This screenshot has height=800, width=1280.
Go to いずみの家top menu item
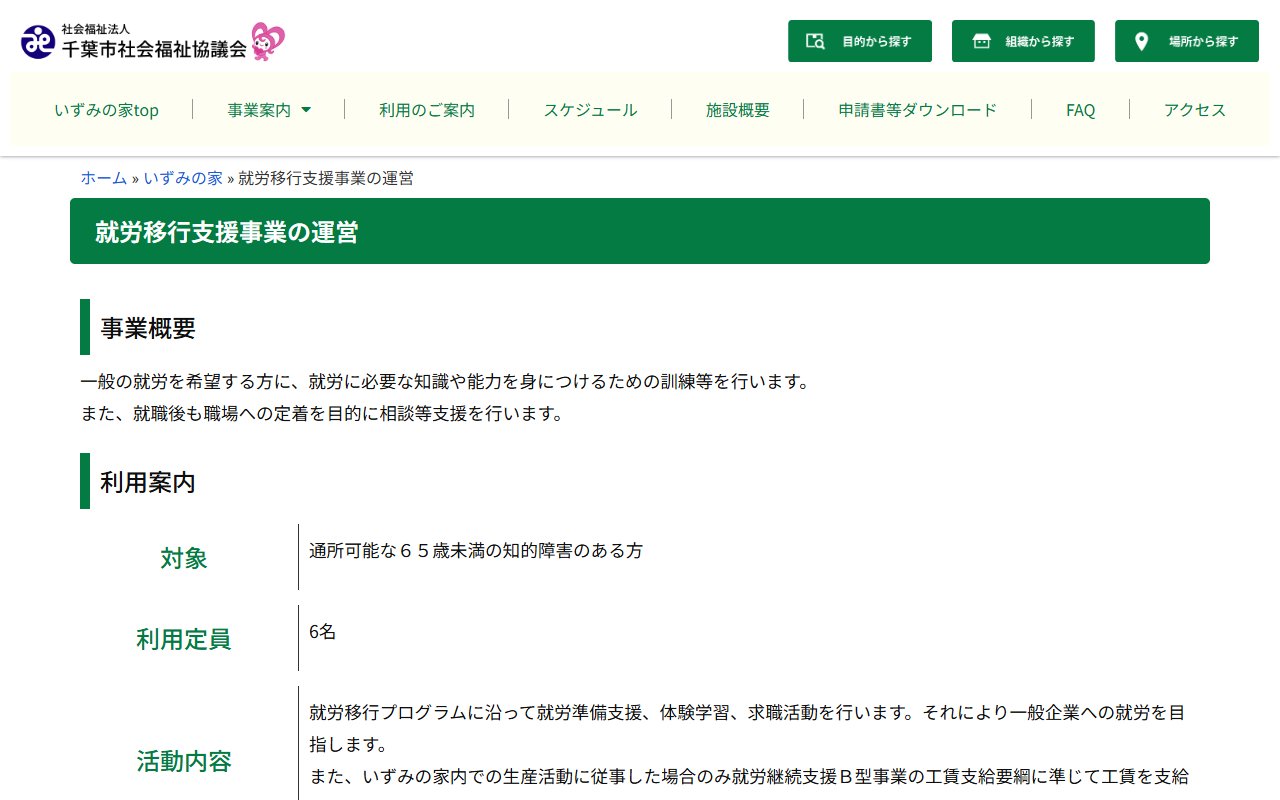(106, 110)
